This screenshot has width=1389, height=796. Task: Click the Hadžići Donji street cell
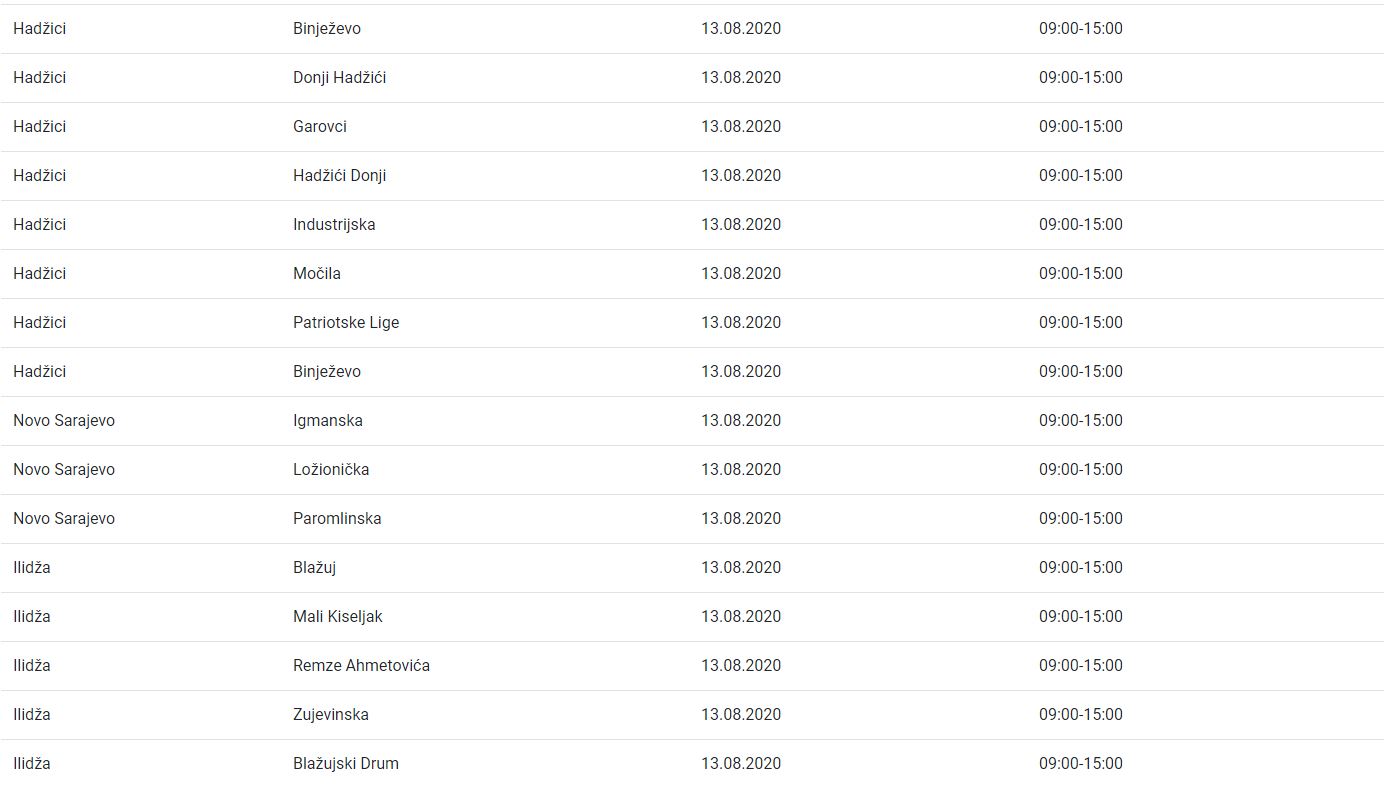339,176
